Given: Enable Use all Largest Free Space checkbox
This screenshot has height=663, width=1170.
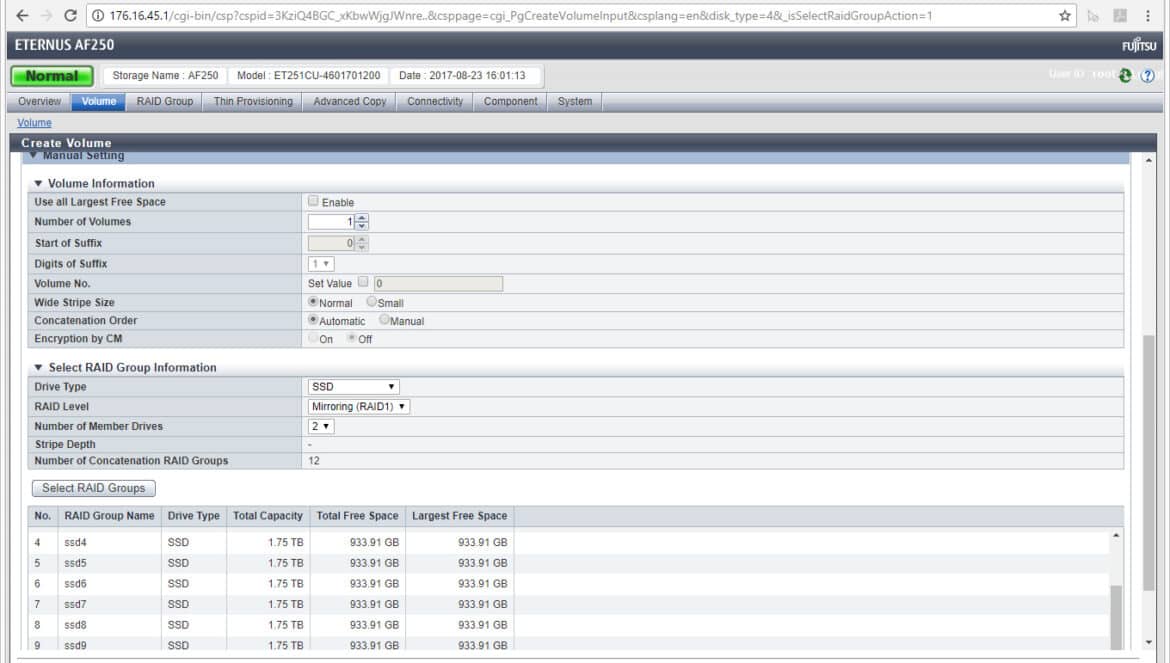Looking at the screenshot, I should 313,201.
